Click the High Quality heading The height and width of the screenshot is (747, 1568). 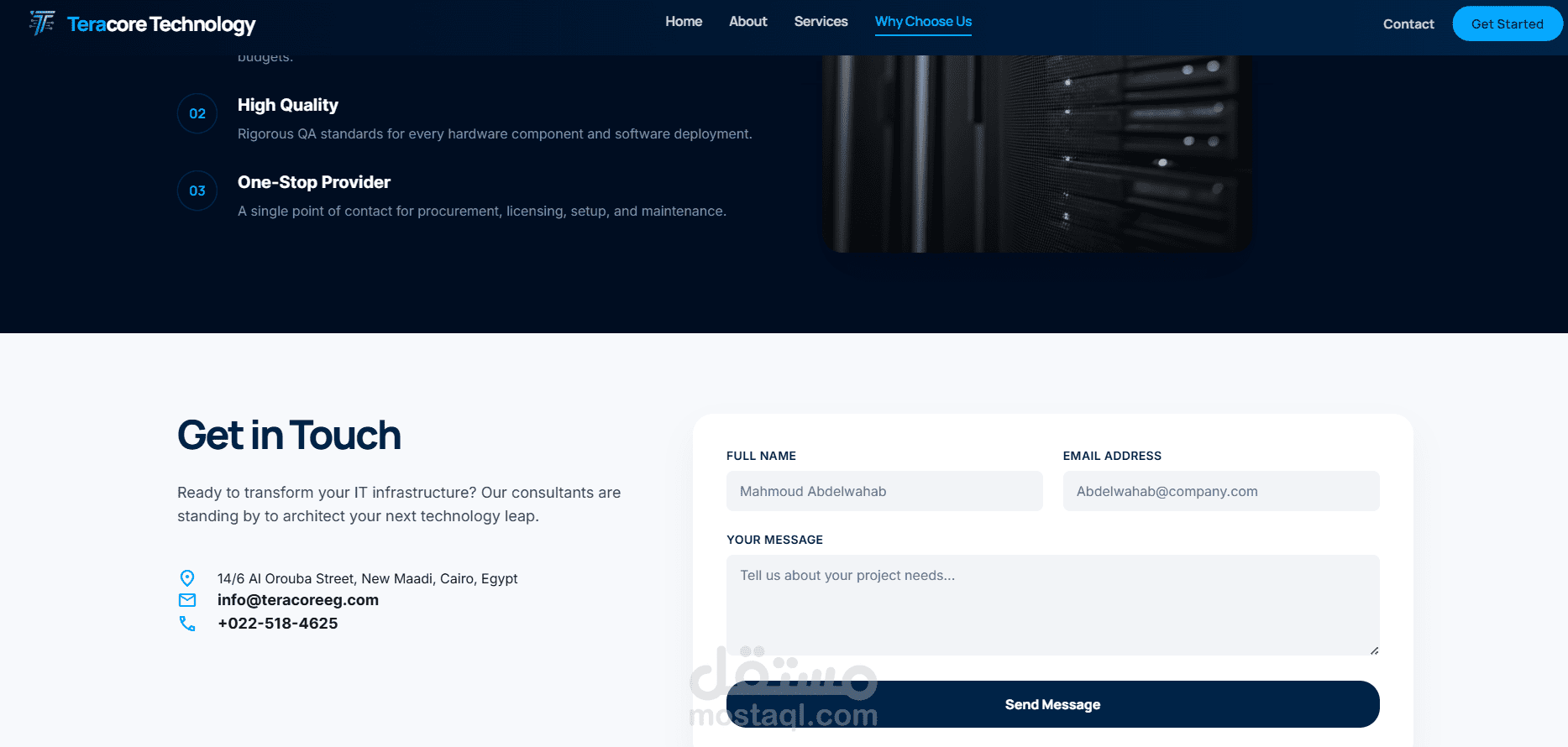[288, 105]
